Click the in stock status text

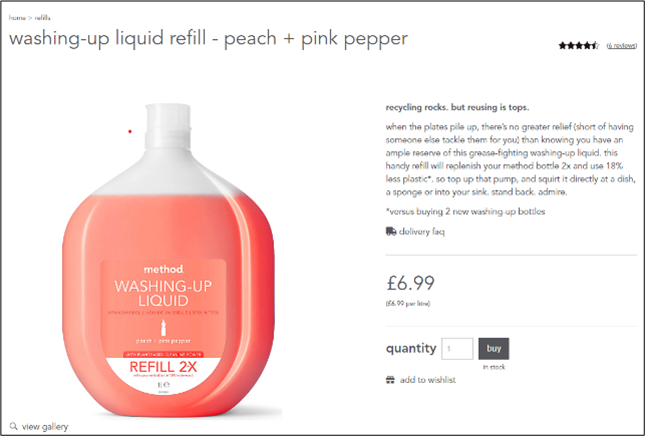pyautogui.click(x=494, y=367)
